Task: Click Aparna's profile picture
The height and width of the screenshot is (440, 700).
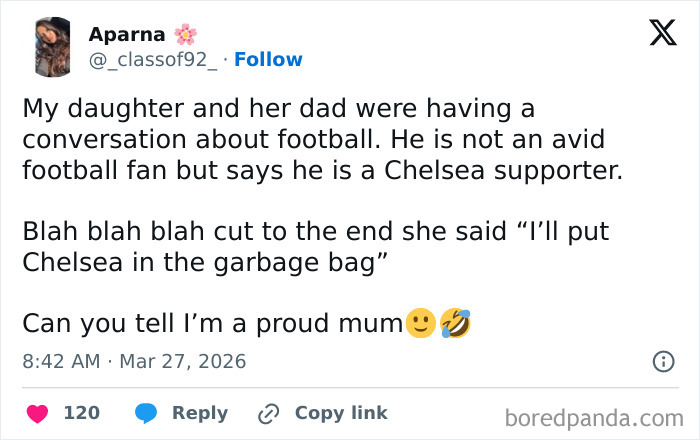Action: coord(51,47)
